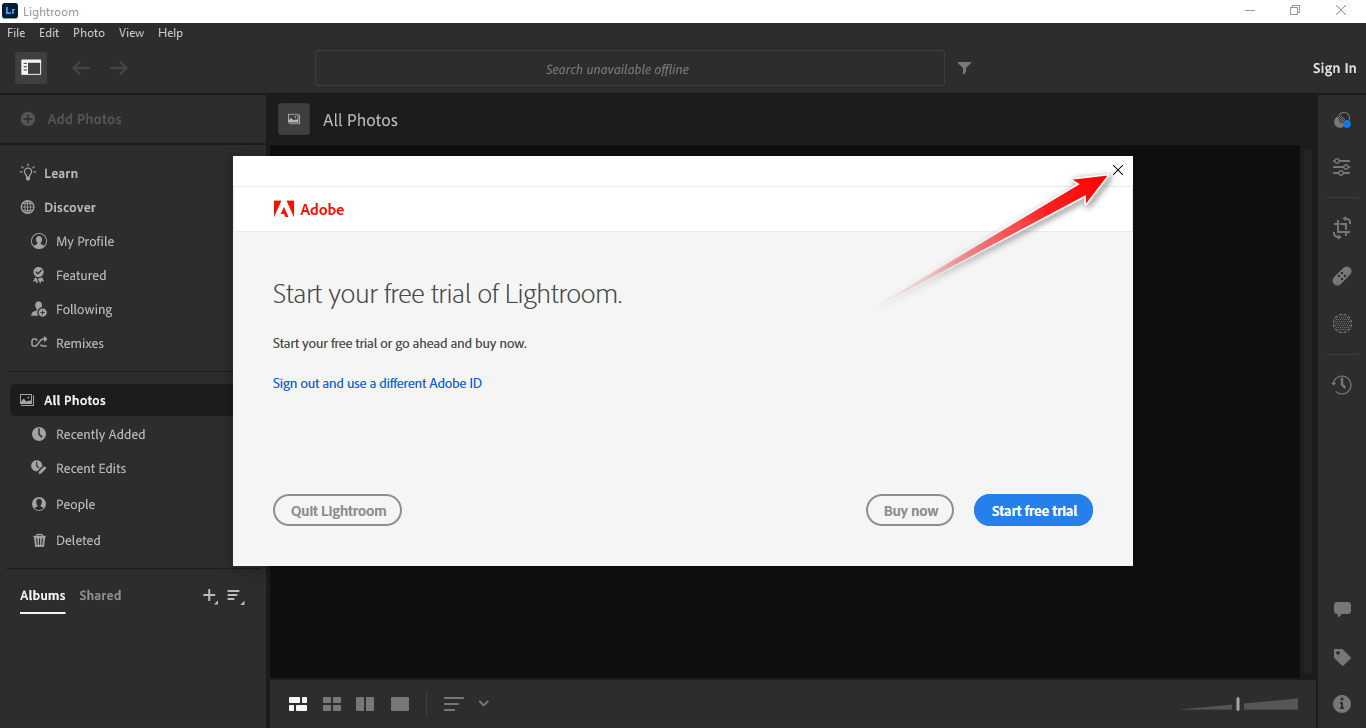
Task: Select the Healing Brush tool
Action: pos(1342,276)
